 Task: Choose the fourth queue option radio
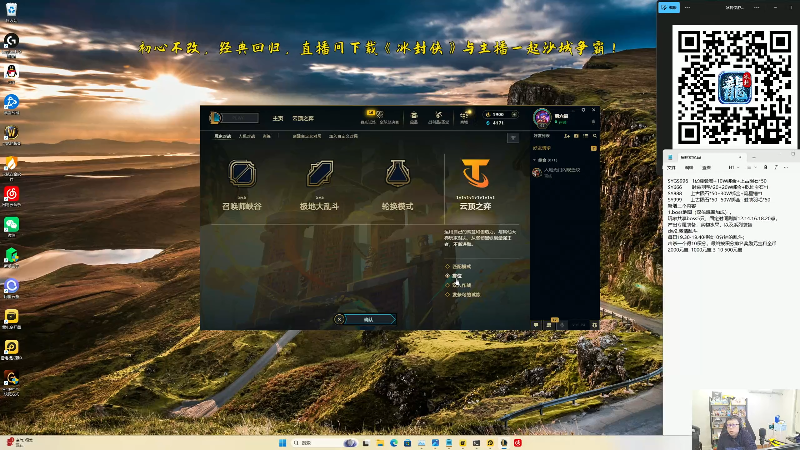click(447, 294)
